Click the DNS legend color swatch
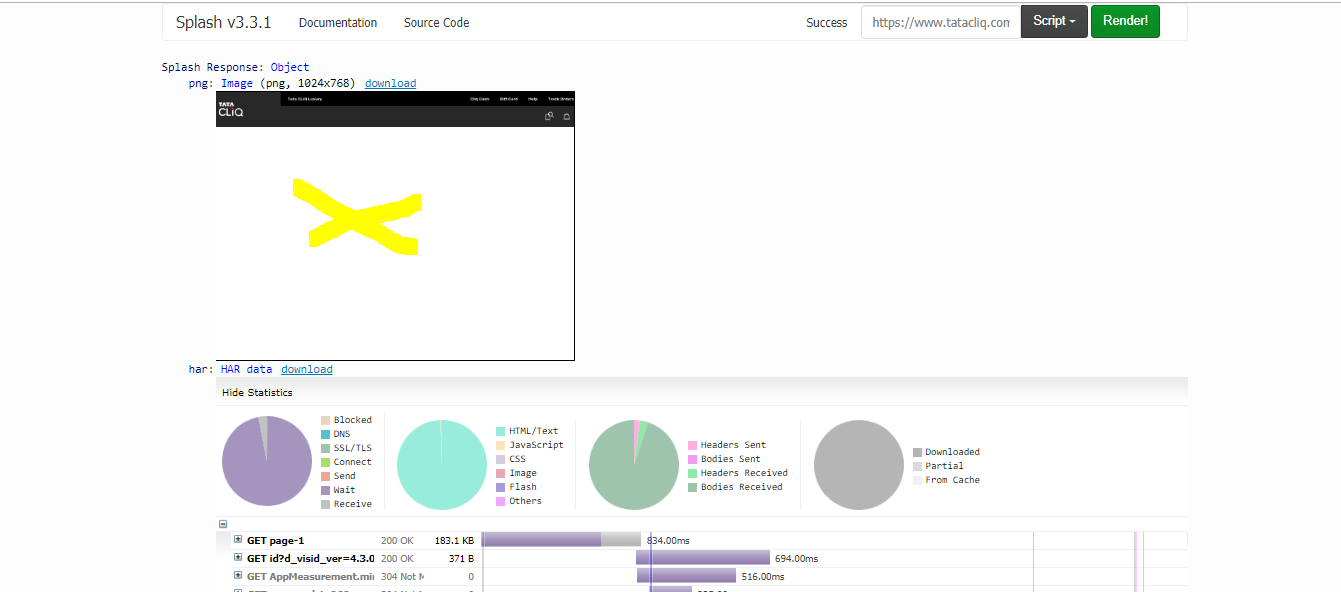Image resolution: width=1341 pixels, height=592 pixels. coord(325,434)
